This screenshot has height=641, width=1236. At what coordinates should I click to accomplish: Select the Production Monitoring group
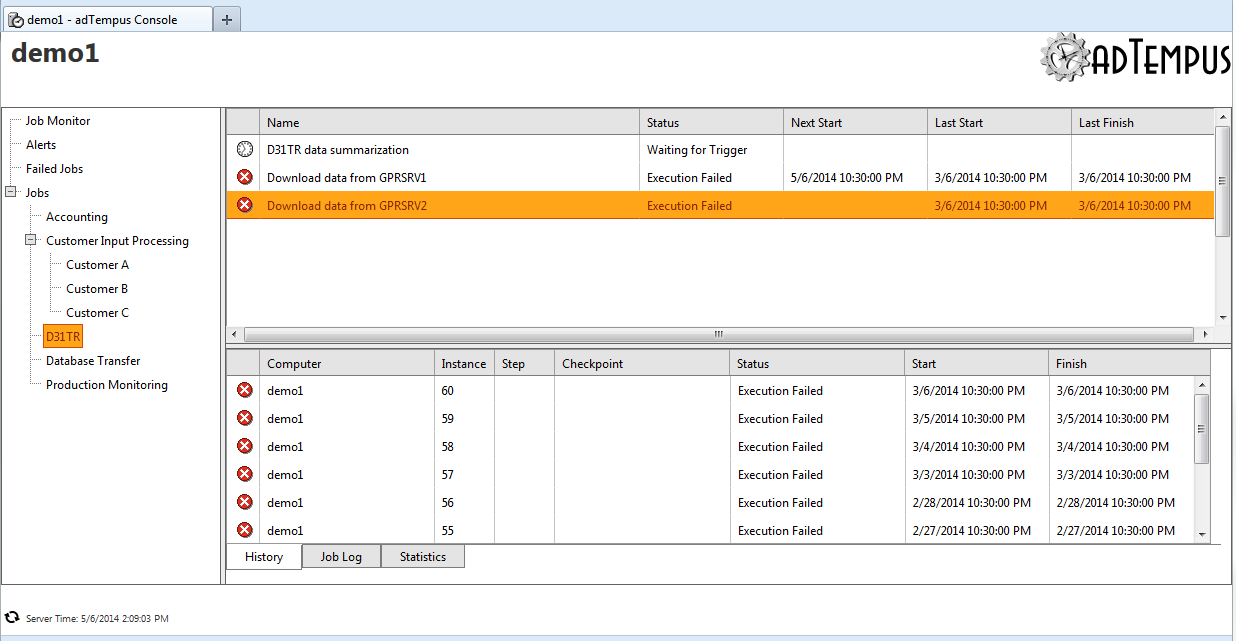coord(107,385)
